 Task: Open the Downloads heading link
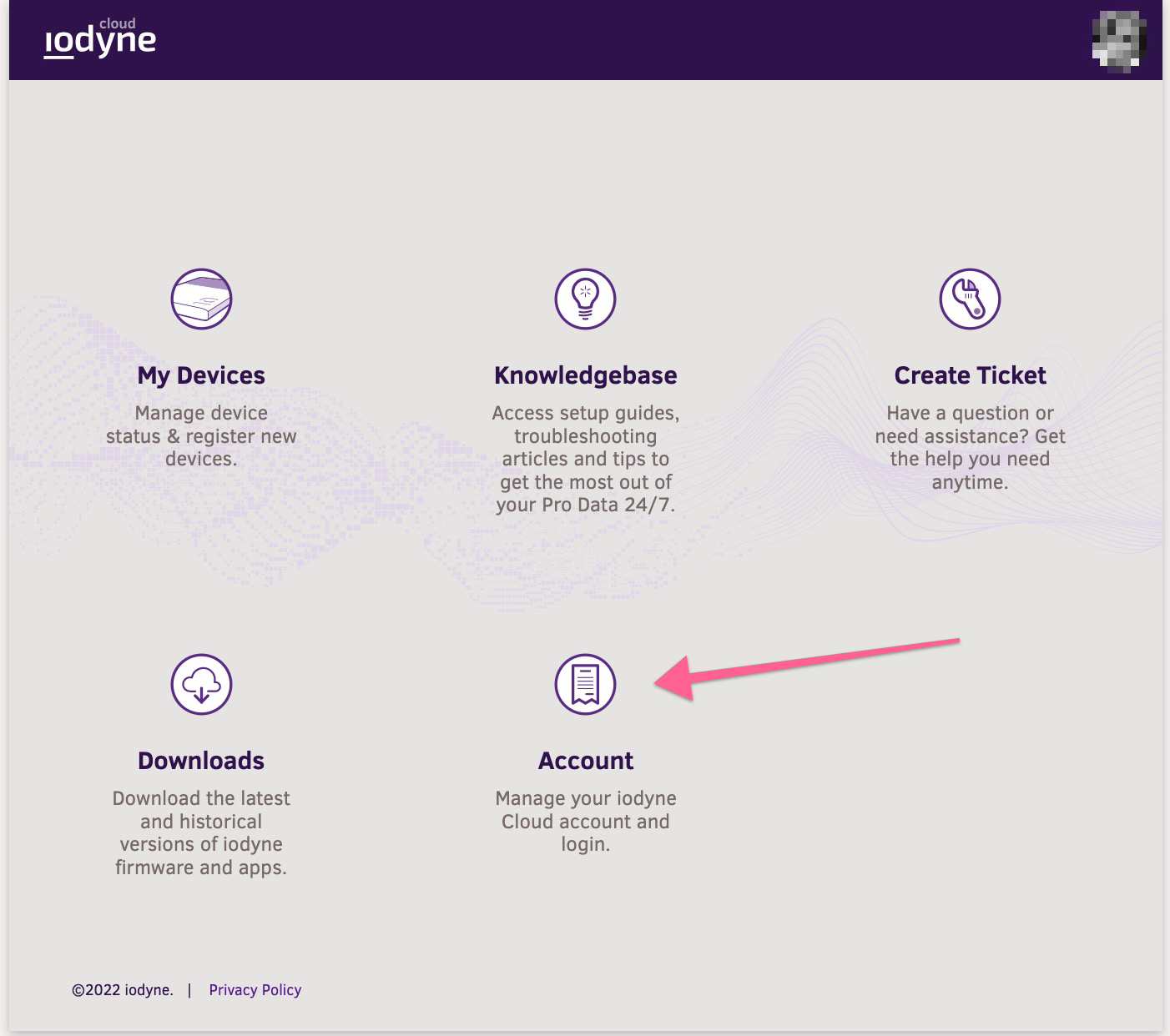point(201,761)
